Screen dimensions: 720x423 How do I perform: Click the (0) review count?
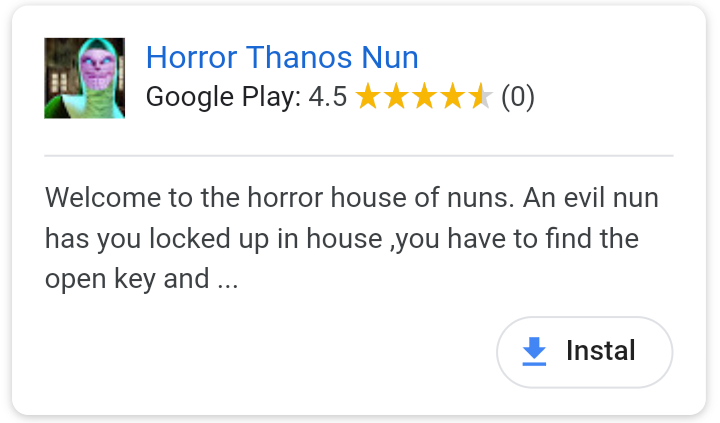tap(518, 97)
